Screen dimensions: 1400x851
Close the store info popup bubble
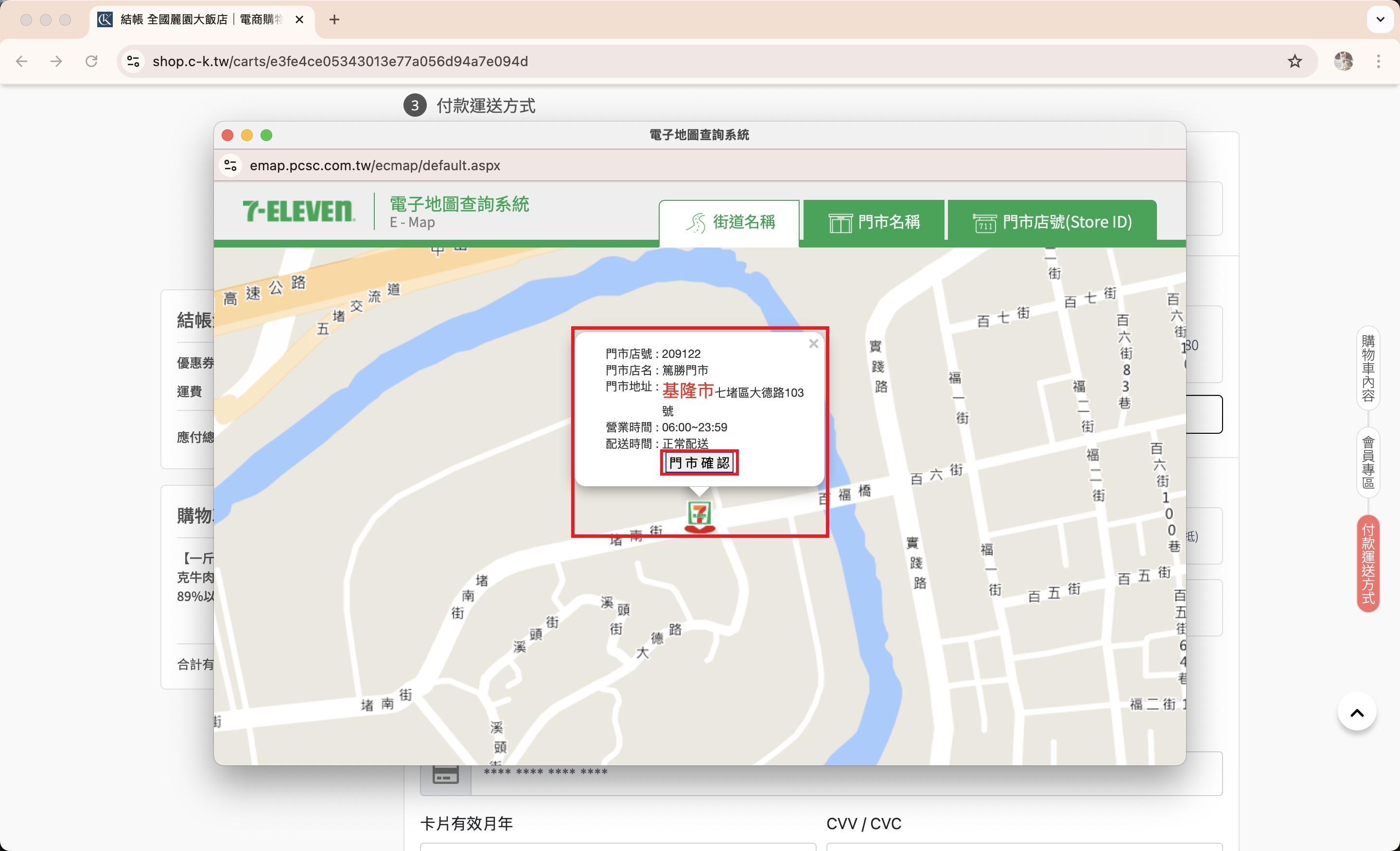click(814, 344)
